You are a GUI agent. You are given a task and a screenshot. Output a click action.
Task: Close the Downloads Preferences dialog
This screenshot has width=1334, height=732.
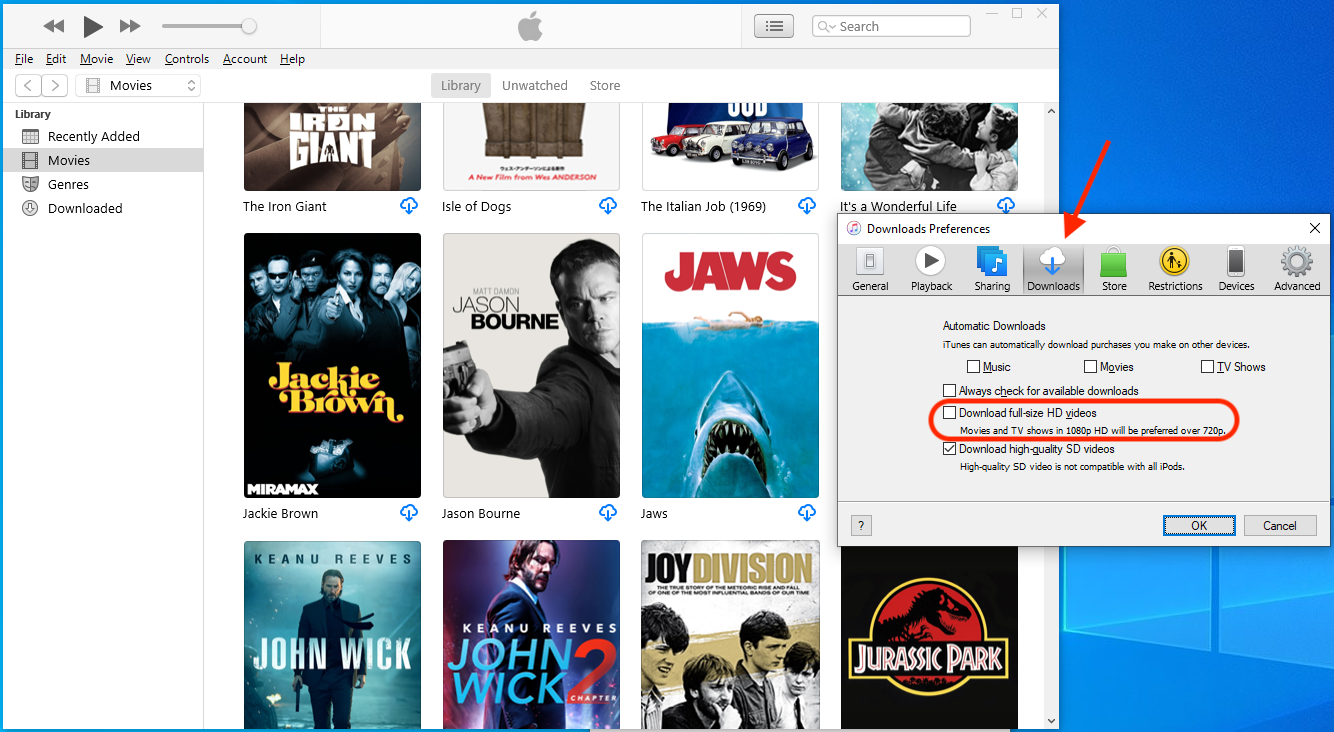1315,228
